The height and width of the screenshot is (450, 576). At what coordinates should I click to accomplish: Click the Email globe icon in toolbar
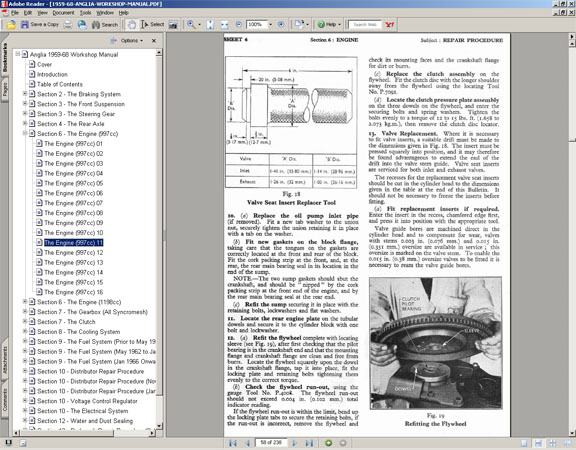82,25
